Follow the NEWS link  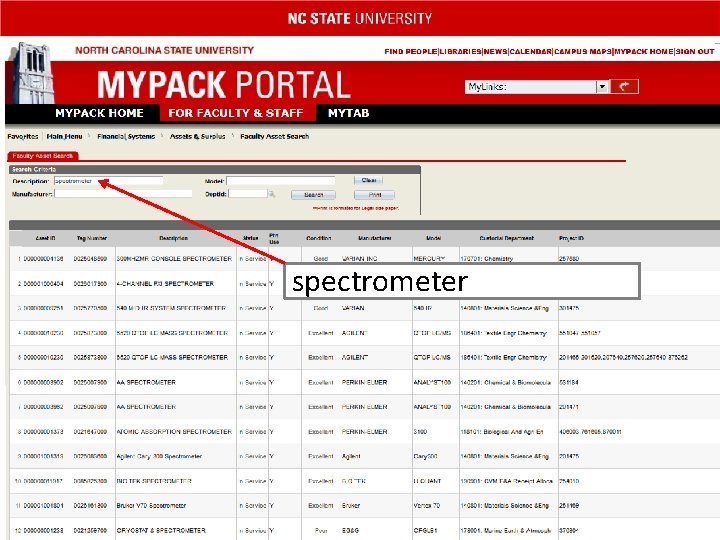click(x=495, y=51)
